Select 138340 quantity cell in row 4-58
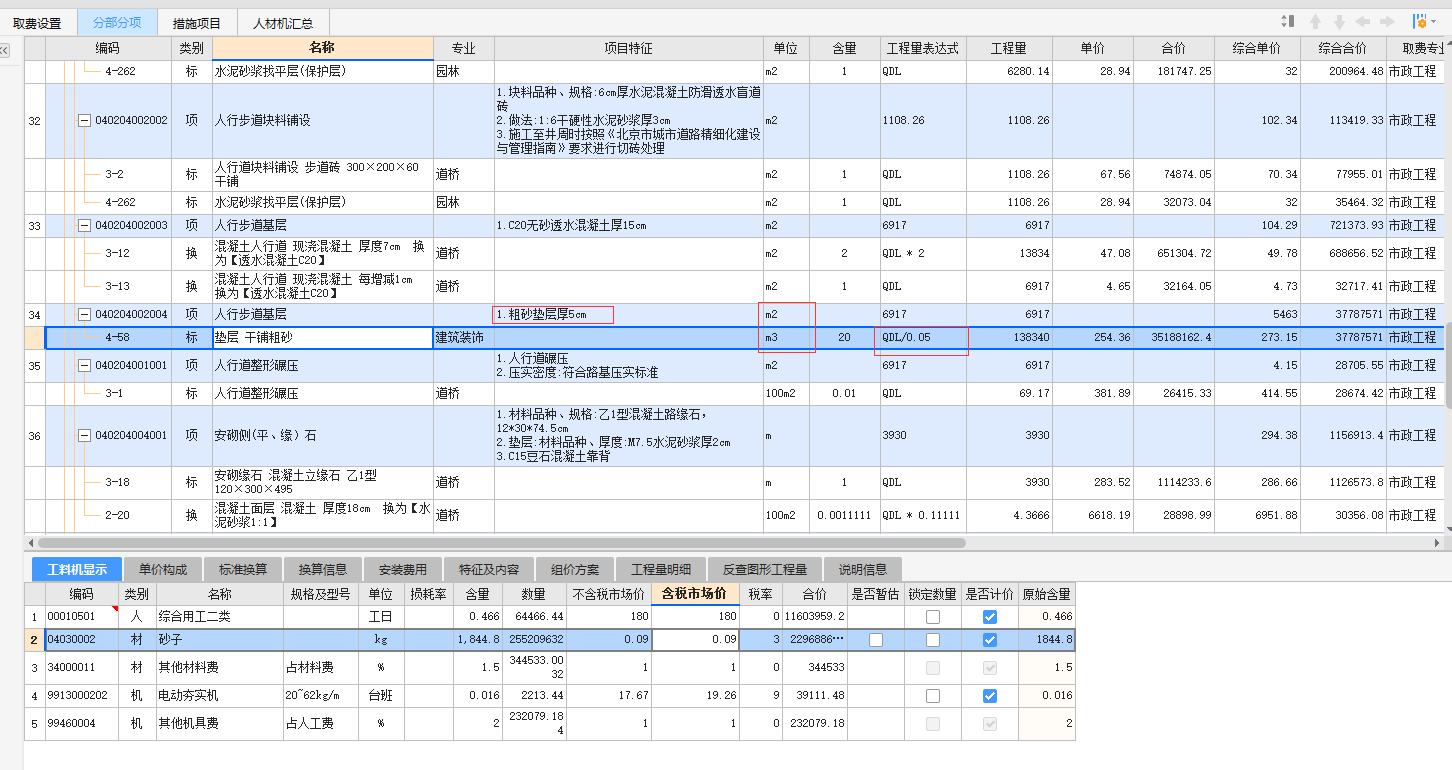This screenshot has height=770, width=1452. click(x=1009, y=338)
